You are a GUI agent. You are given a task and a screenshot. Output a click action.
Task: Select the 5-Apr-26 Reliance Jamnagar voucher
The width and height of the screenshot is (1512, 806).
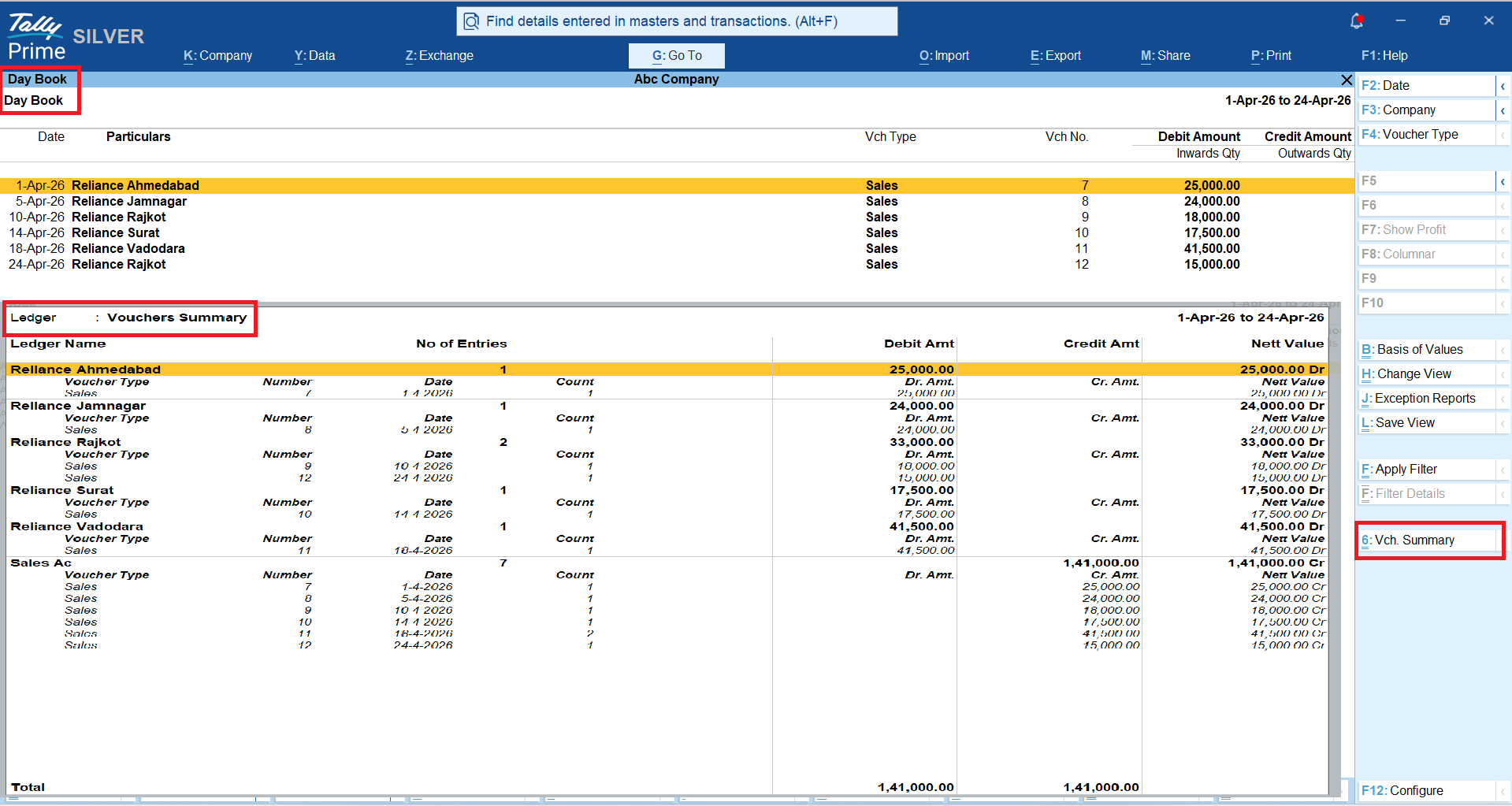pos(677,202)
